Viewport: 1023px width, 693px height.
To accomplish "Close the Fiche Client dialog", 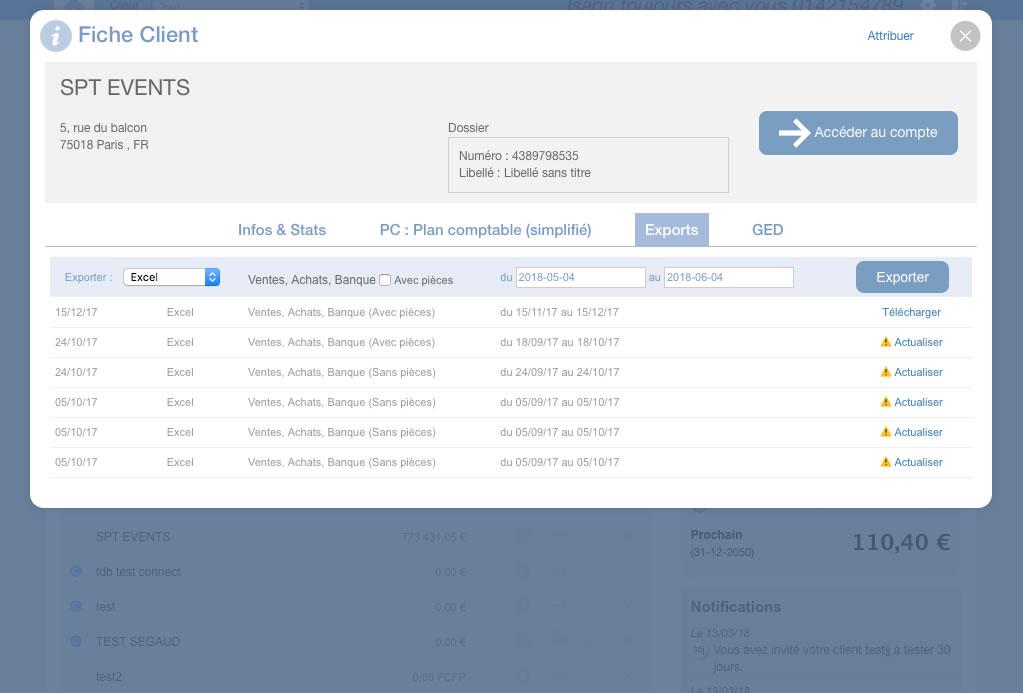I will point(965,36).
